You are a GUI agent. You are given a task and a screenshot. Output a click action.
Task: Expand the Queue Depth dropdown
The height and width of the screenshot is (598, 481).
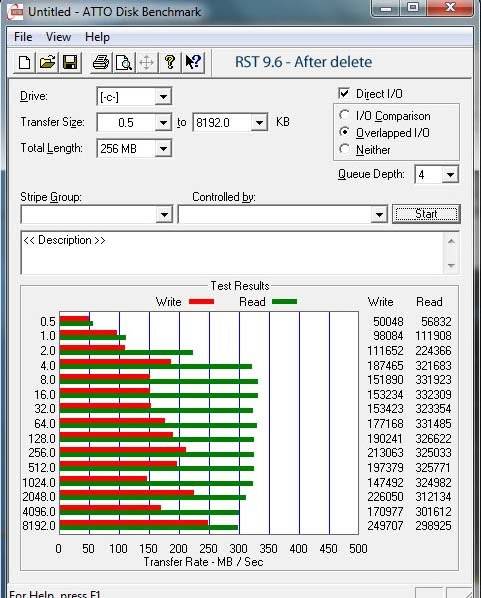tap(450, 175)
